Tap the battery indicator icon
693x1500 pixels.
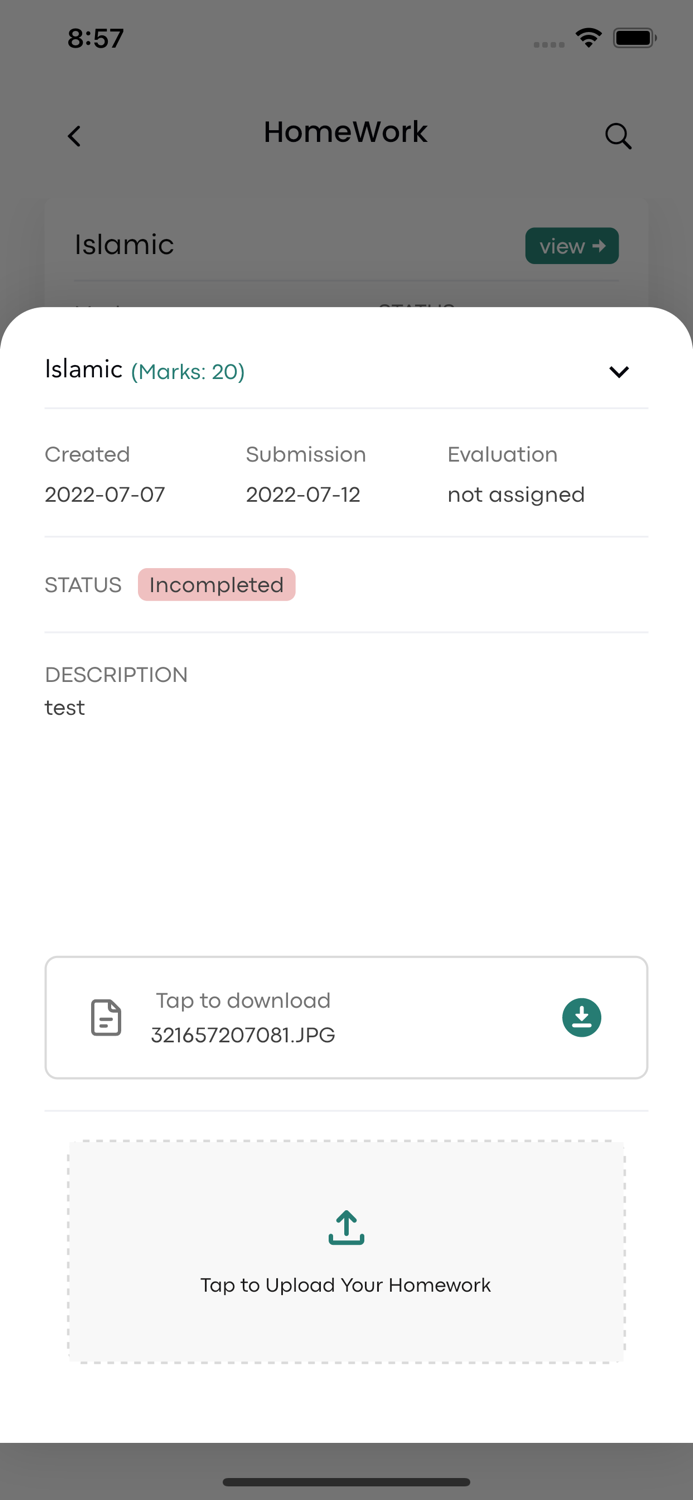coord(635,39)
